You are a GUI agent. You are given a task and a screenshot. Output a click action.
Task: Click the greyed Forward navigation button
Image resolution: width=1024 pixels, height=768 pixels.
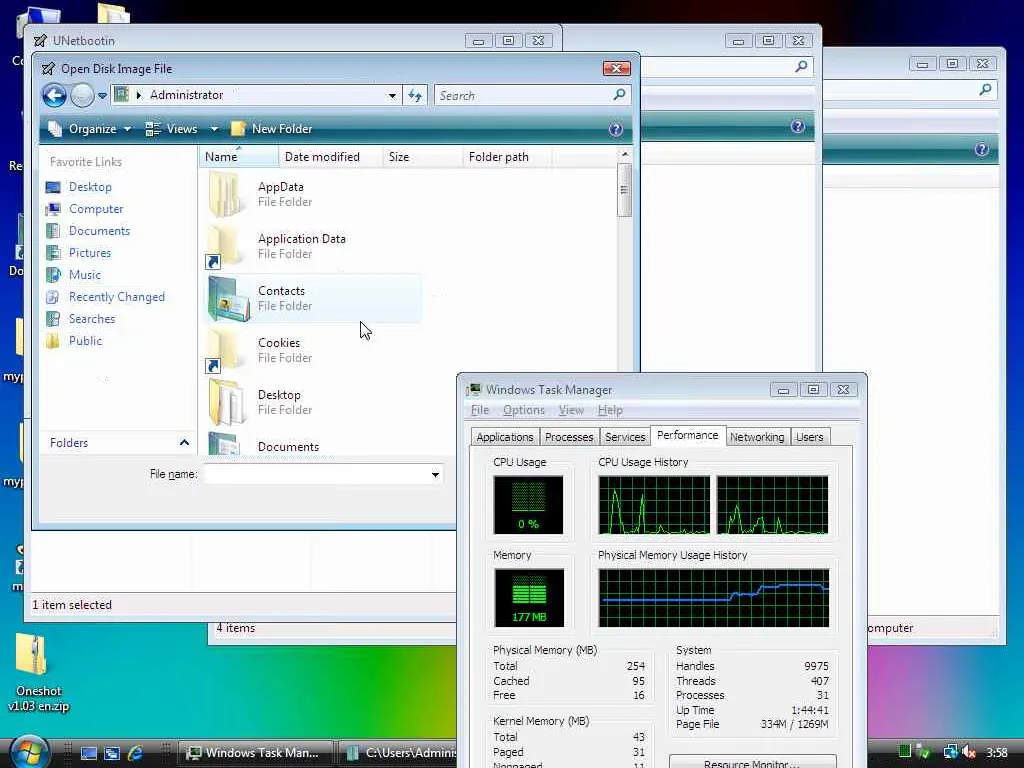pos(82,95)
